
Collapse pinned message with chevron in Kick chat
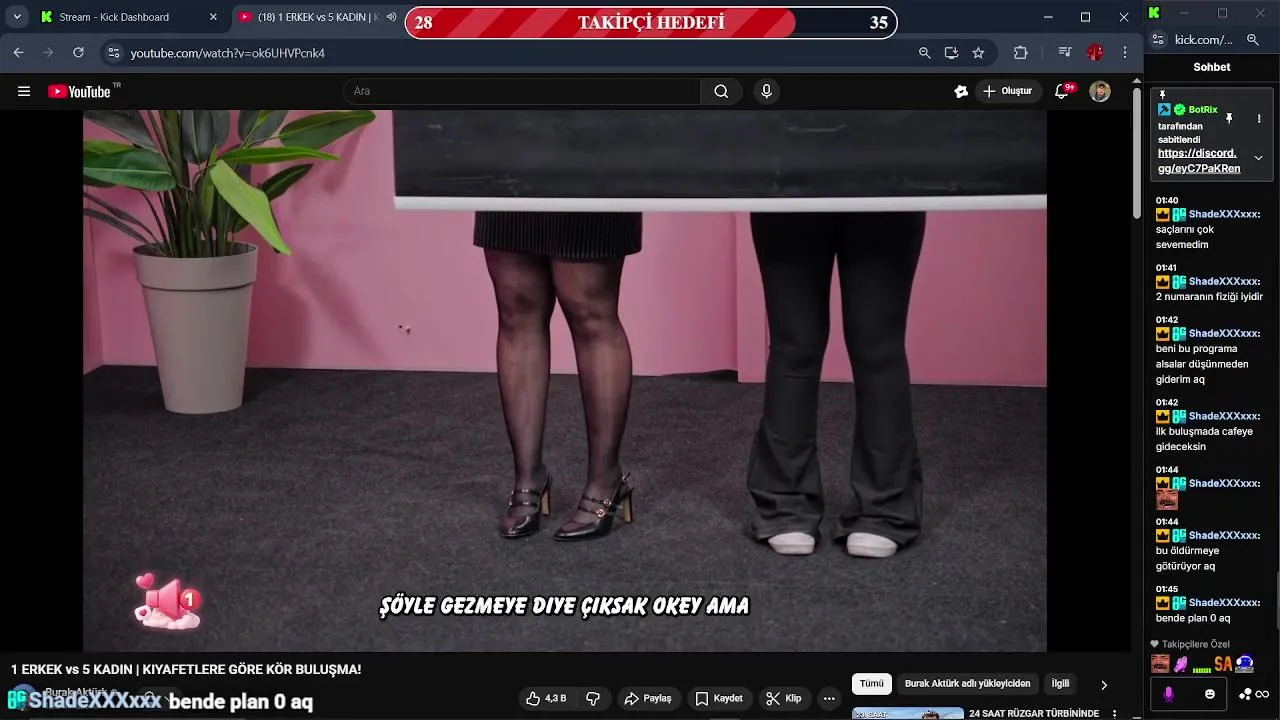[1258, 158]
